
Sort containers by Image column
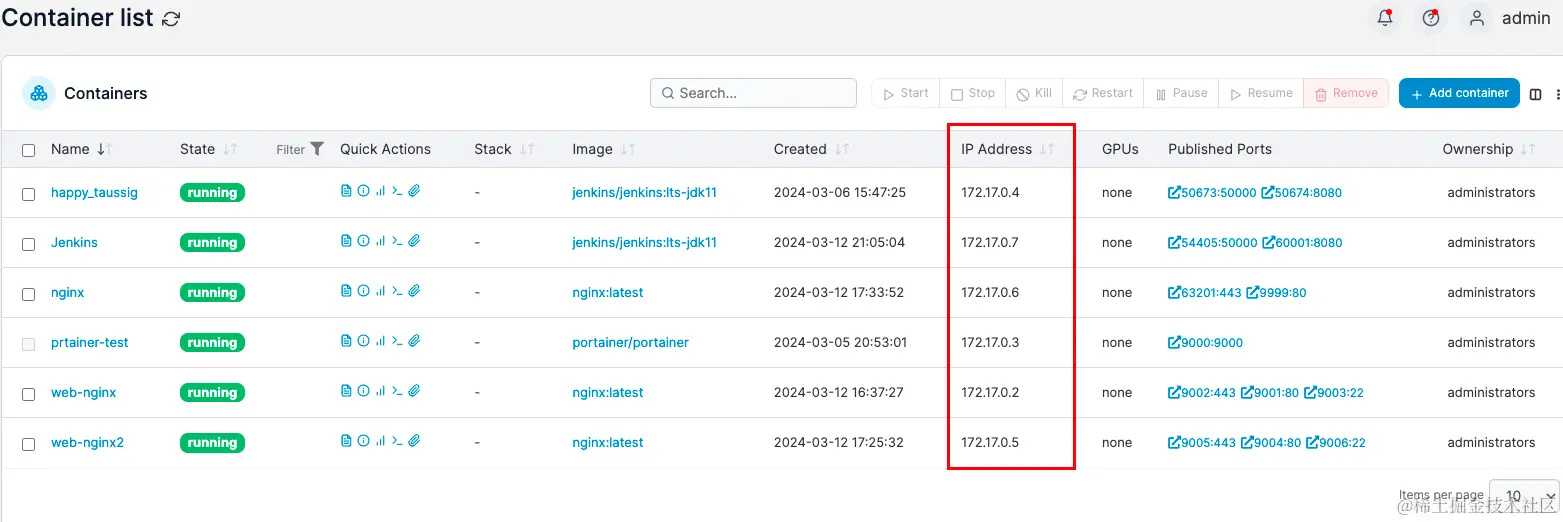pyautogui.click(x=603, y=149)
